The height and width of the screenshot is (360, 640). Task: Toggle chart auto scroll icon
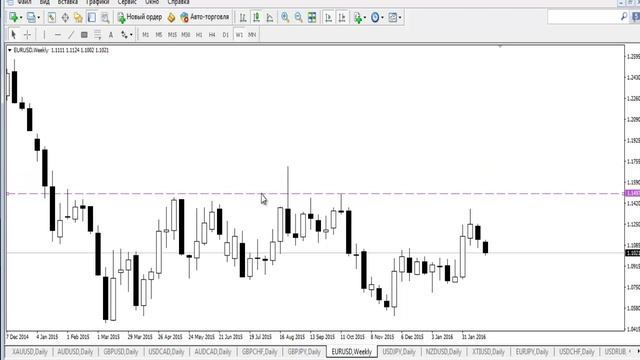coord(329,17)
